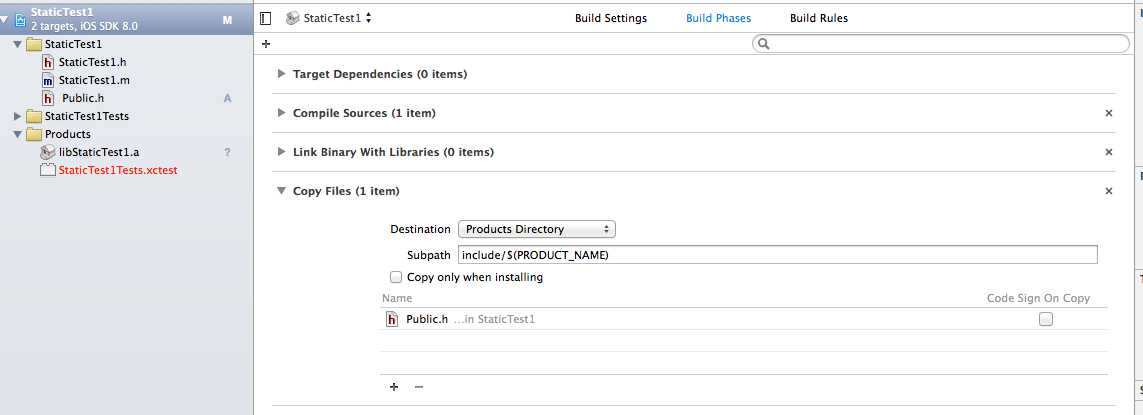Select the Public.h icon in navigator
The image size is (1143, 415).
pos(48,98)
